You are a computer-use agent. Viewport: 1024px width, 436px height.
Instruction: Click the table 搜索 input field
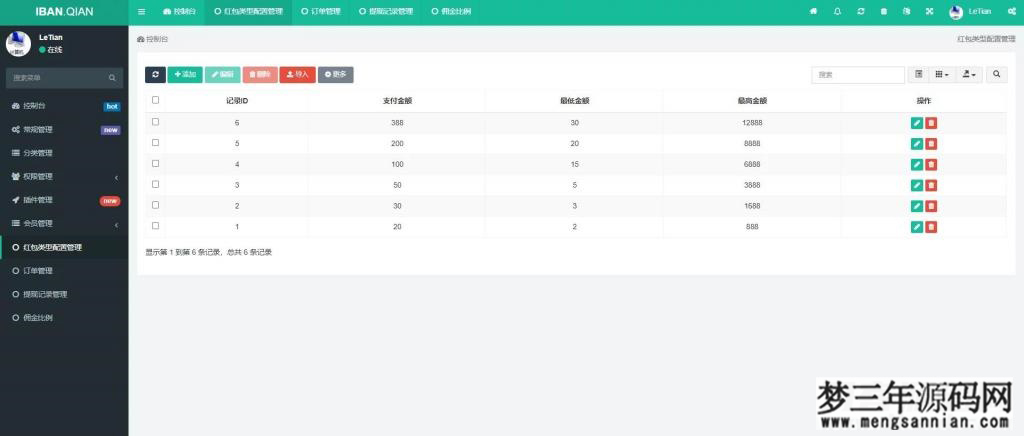pos(857,74)
